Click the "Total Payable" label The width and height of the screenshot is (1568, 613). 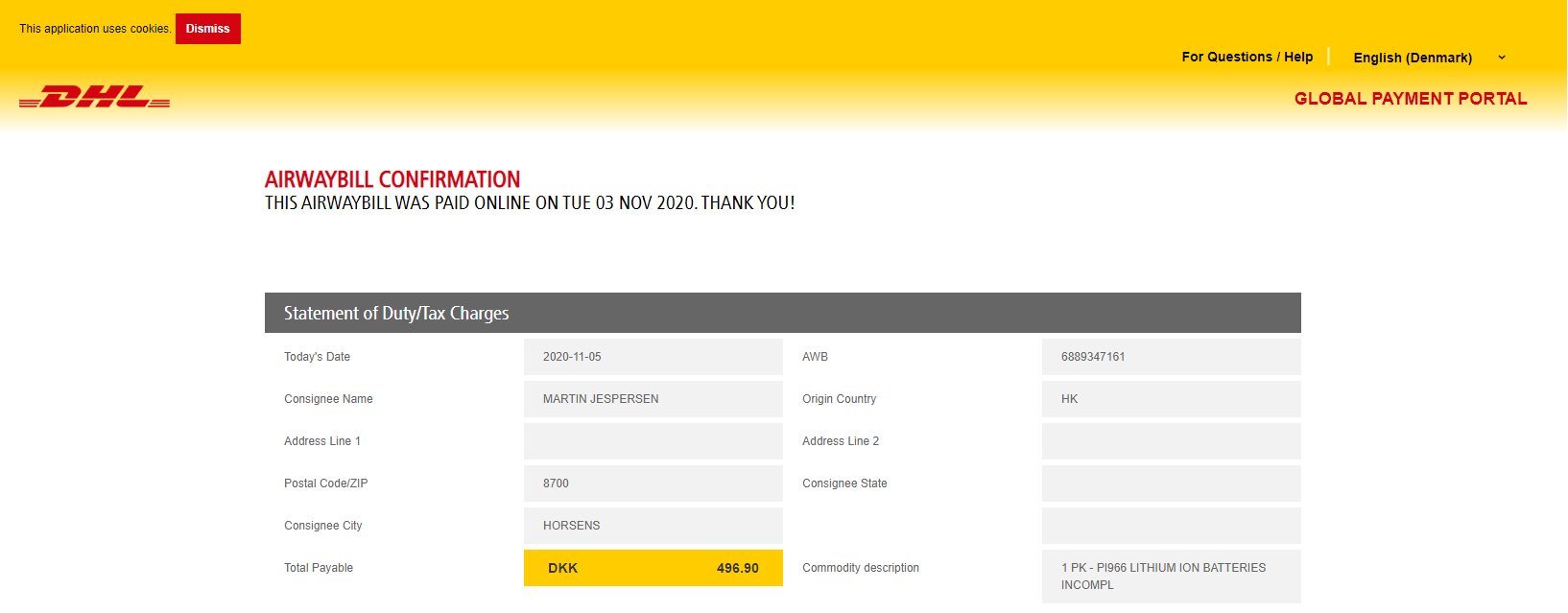319,568
